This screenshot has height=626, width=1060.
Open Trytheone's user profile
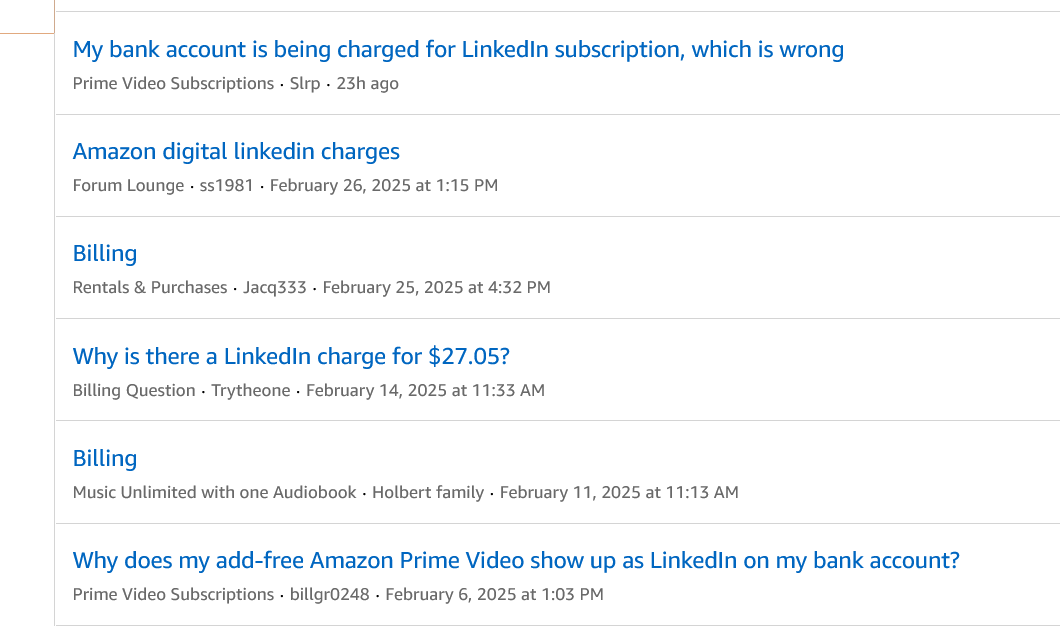coord(250,390)
